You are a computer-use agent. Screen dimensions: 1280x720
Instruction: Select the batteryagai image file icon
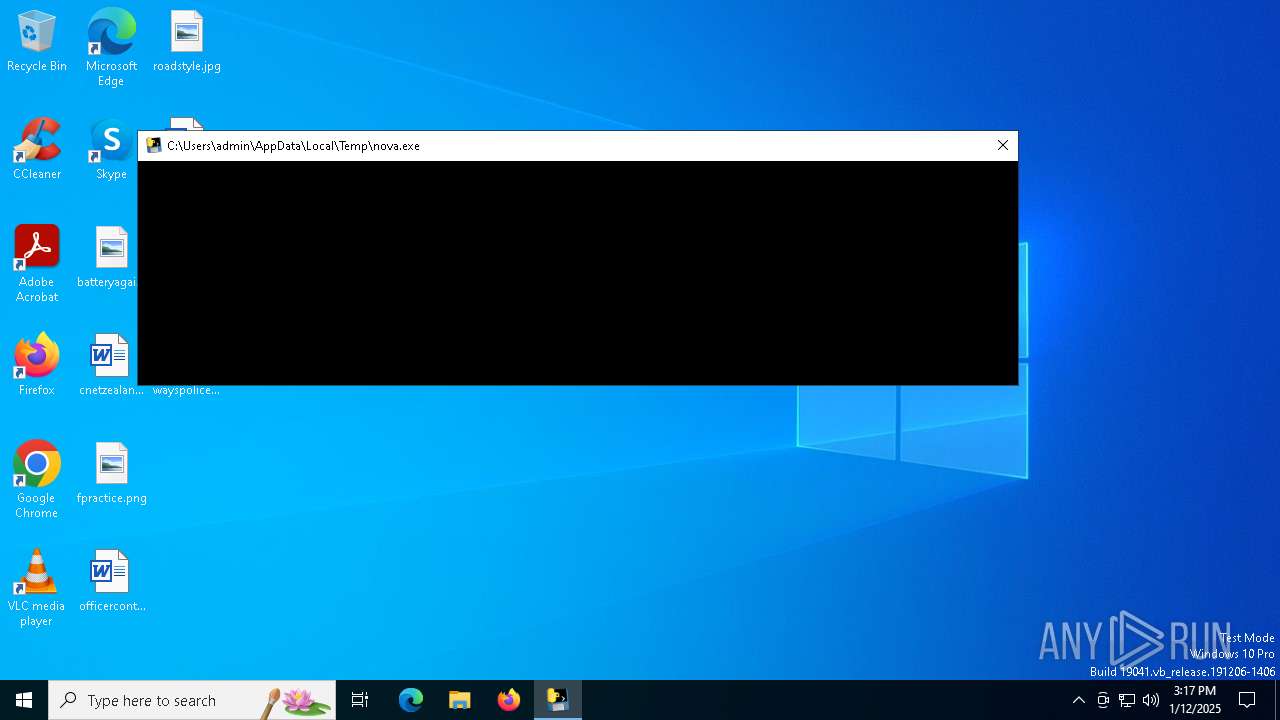click(x=111, y=258)
